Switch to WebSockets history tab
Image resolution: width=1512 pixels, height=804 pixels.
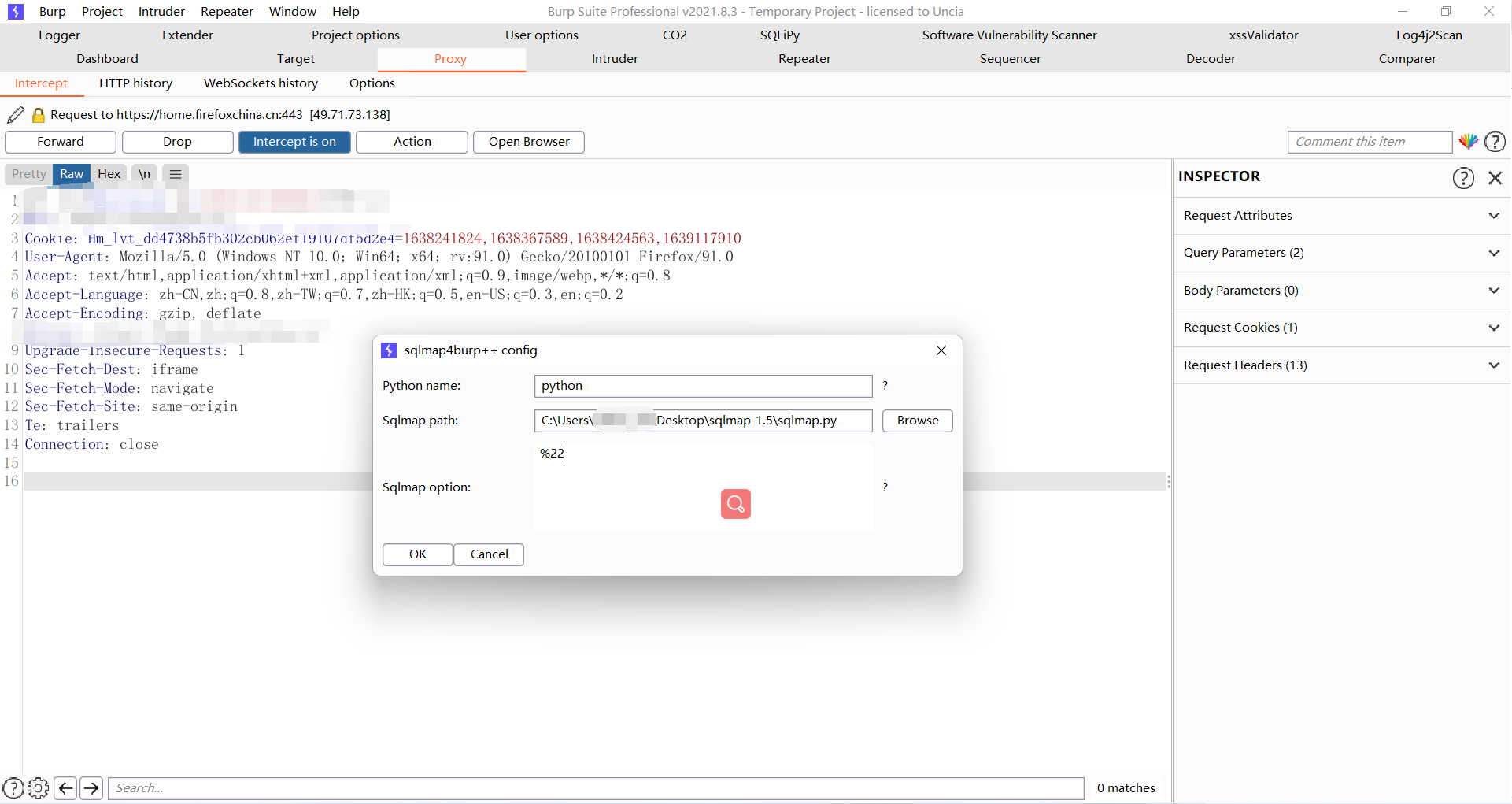coord(261,83)
